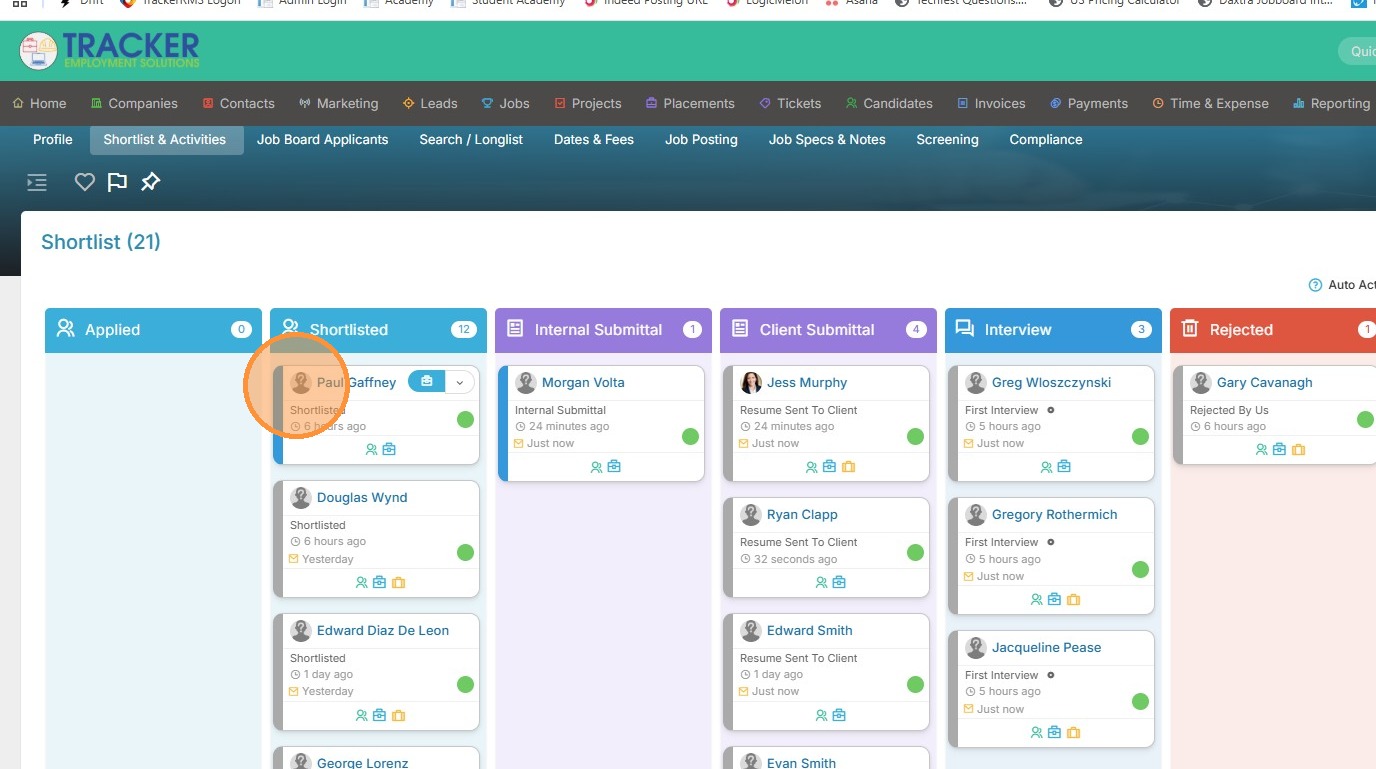Click the people icon on Ryan Clapp's card
1376x769 pixels.
[x=822, y=583]
